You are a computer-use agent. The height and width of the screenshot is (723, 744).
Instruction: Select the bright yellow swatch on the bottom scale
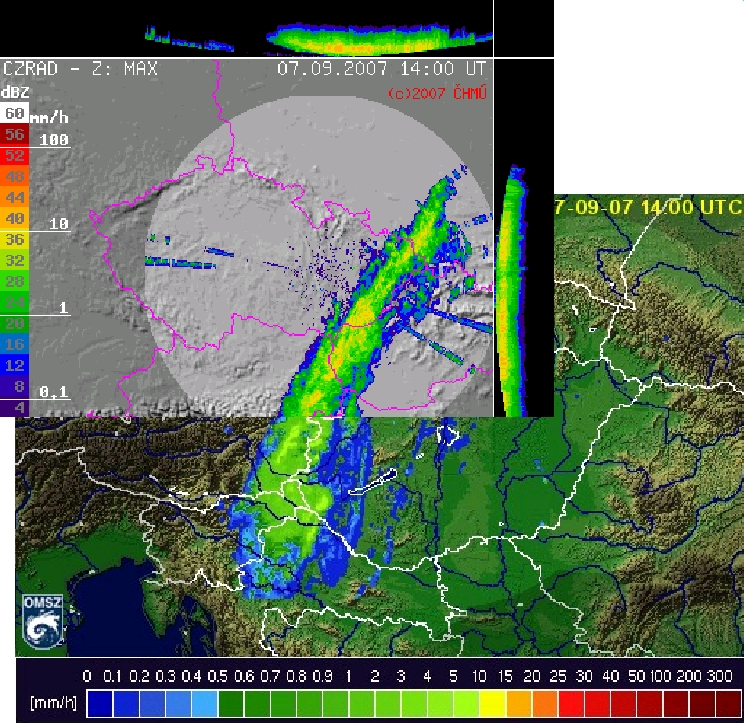click(493, 704)
